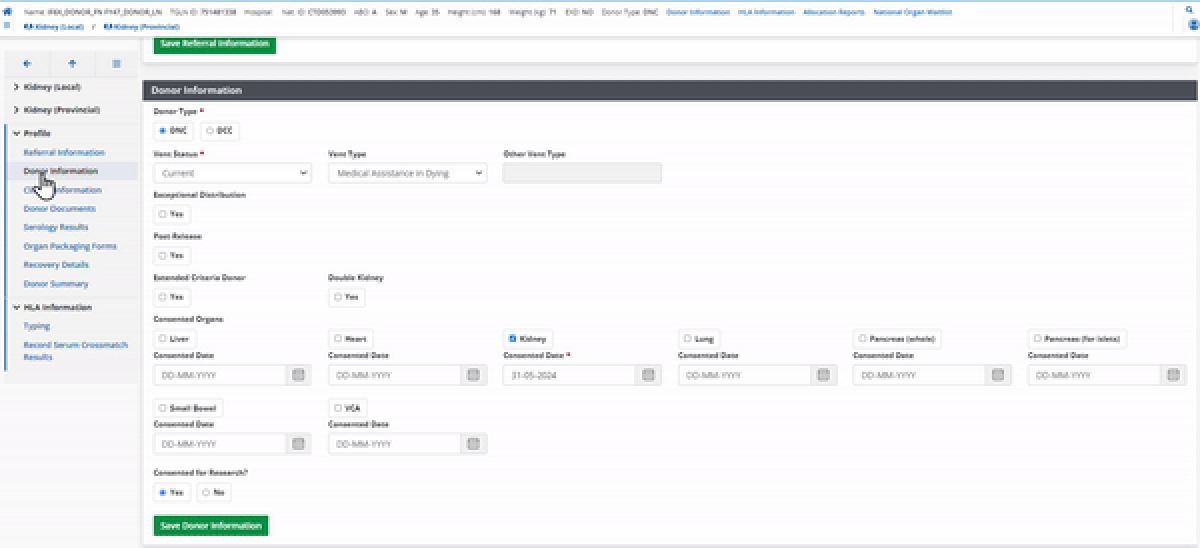The width and height of the screenshot is (1200, 548).
Task: Uncheck the Kidney consented organ checkbox
Action: pyautogui.click(x=514, y=339)
